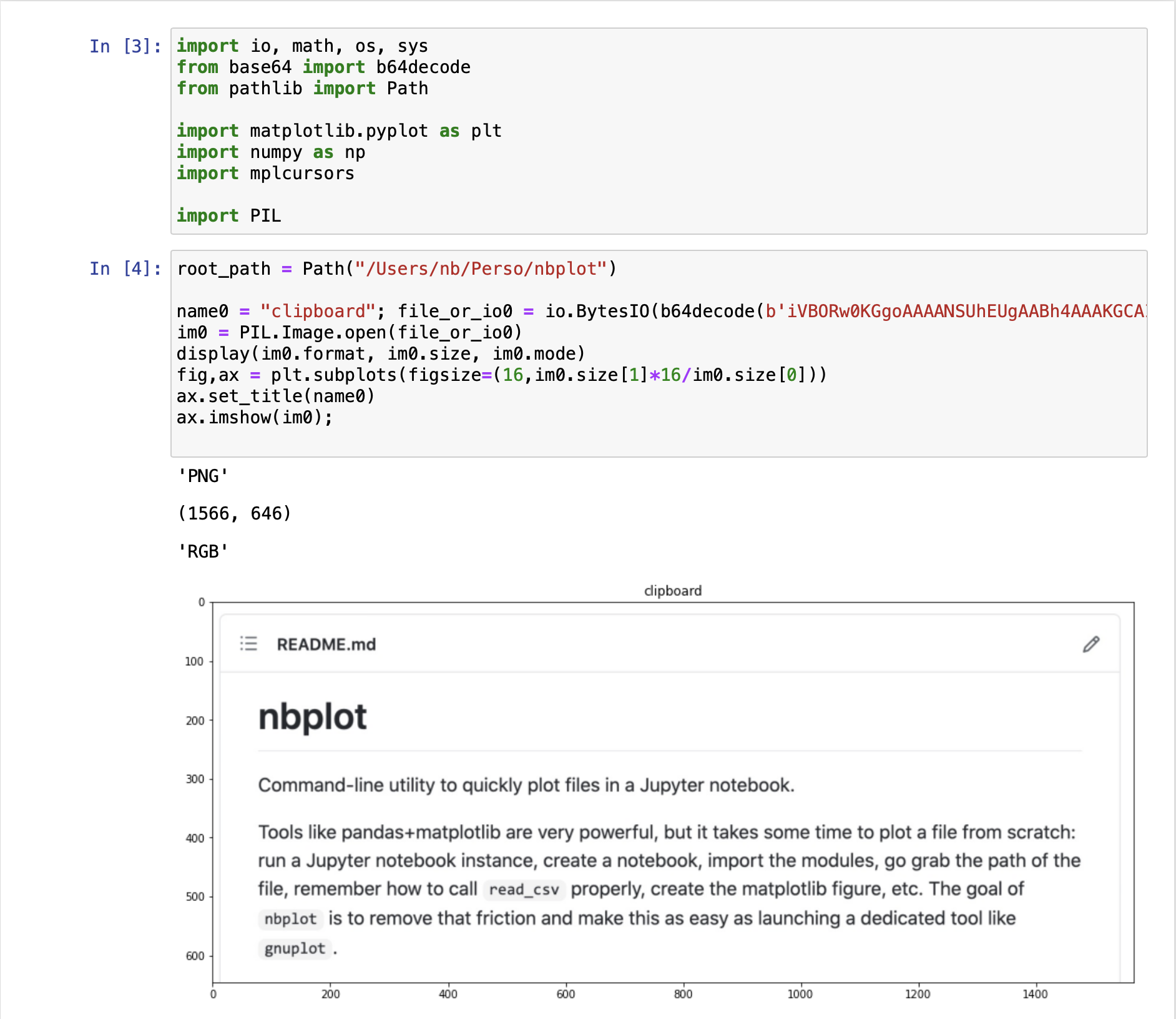The height and width of the screenshot is (1019, 1176).
Task: Click the root_path assignment line
Action: click(x=396, y=268)
